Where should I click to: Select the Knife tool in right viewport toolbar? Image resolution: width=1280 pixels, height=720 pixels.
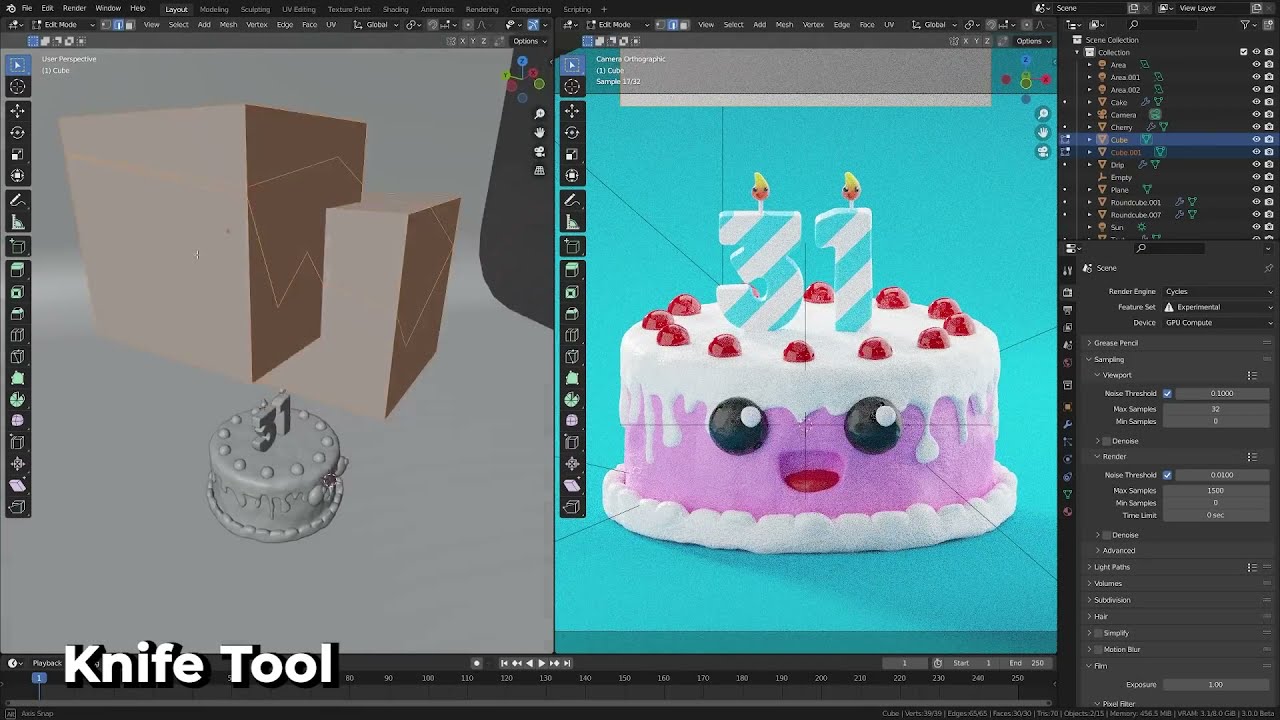coord(572,357)
